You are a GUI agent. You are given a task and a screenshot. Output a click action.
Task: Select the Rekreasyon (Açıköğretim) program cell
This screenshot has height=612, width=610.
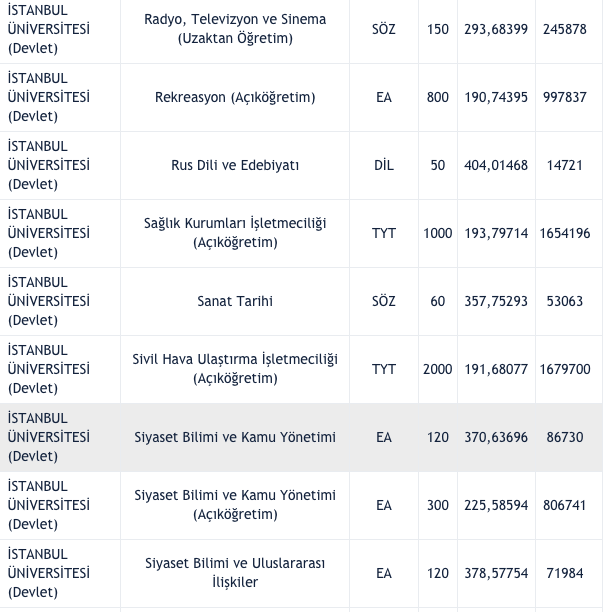235,97
